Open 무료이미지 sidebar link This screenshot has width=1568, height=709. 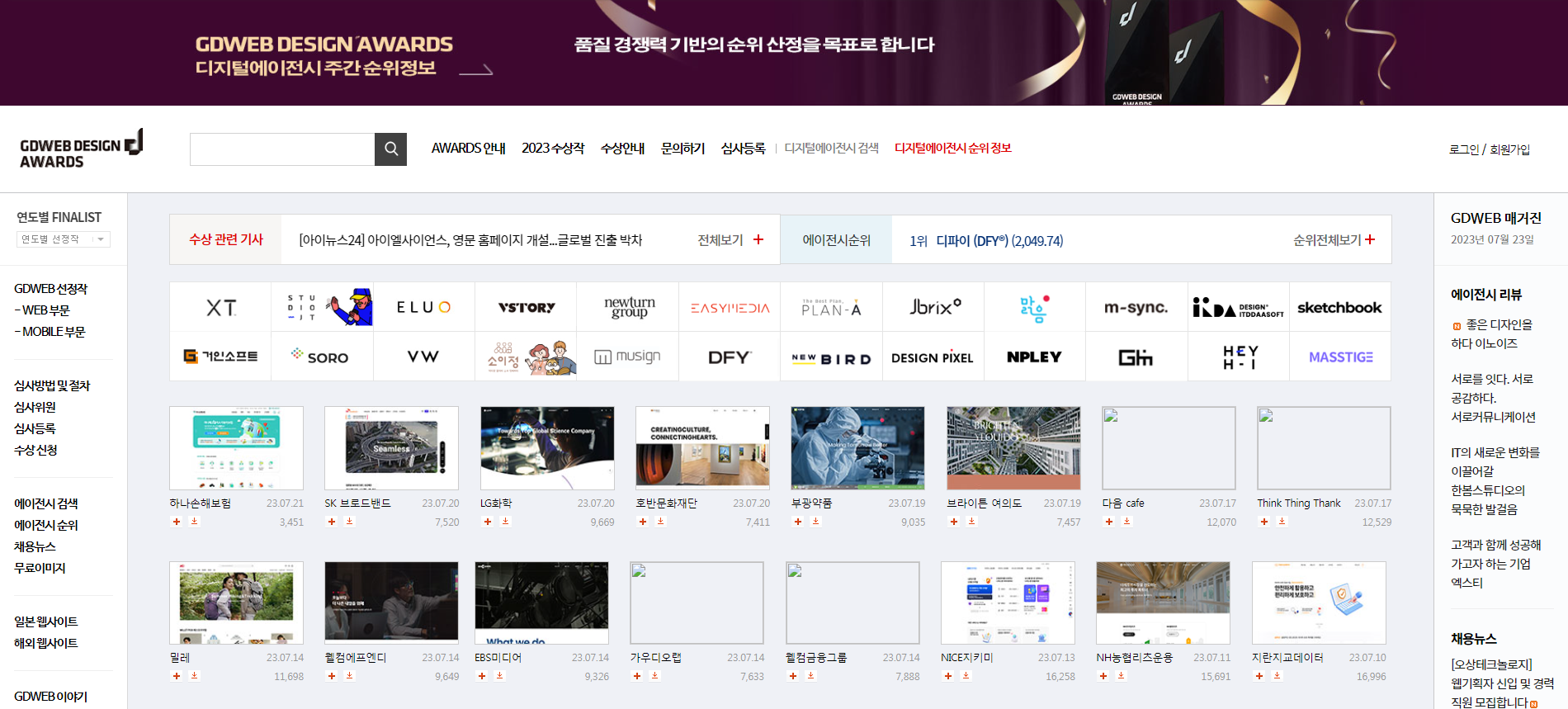pyautogui.click(x=40, y=568)
